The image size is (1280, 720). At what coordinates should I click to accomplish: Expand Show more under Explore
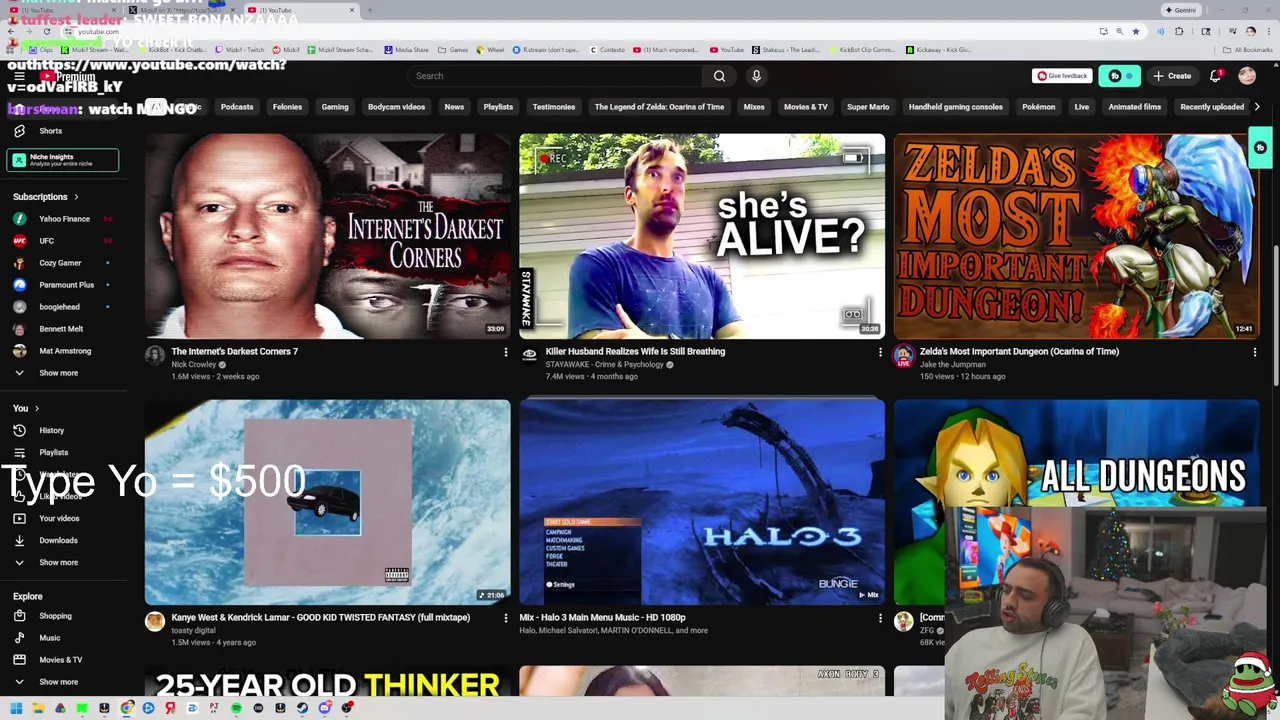(x=58, y=682)
